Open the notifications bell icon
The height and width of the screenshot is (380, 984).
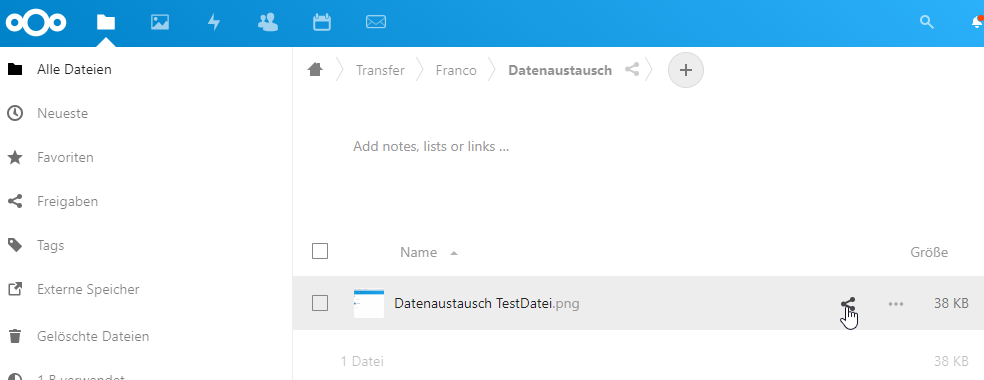(977, 23)
